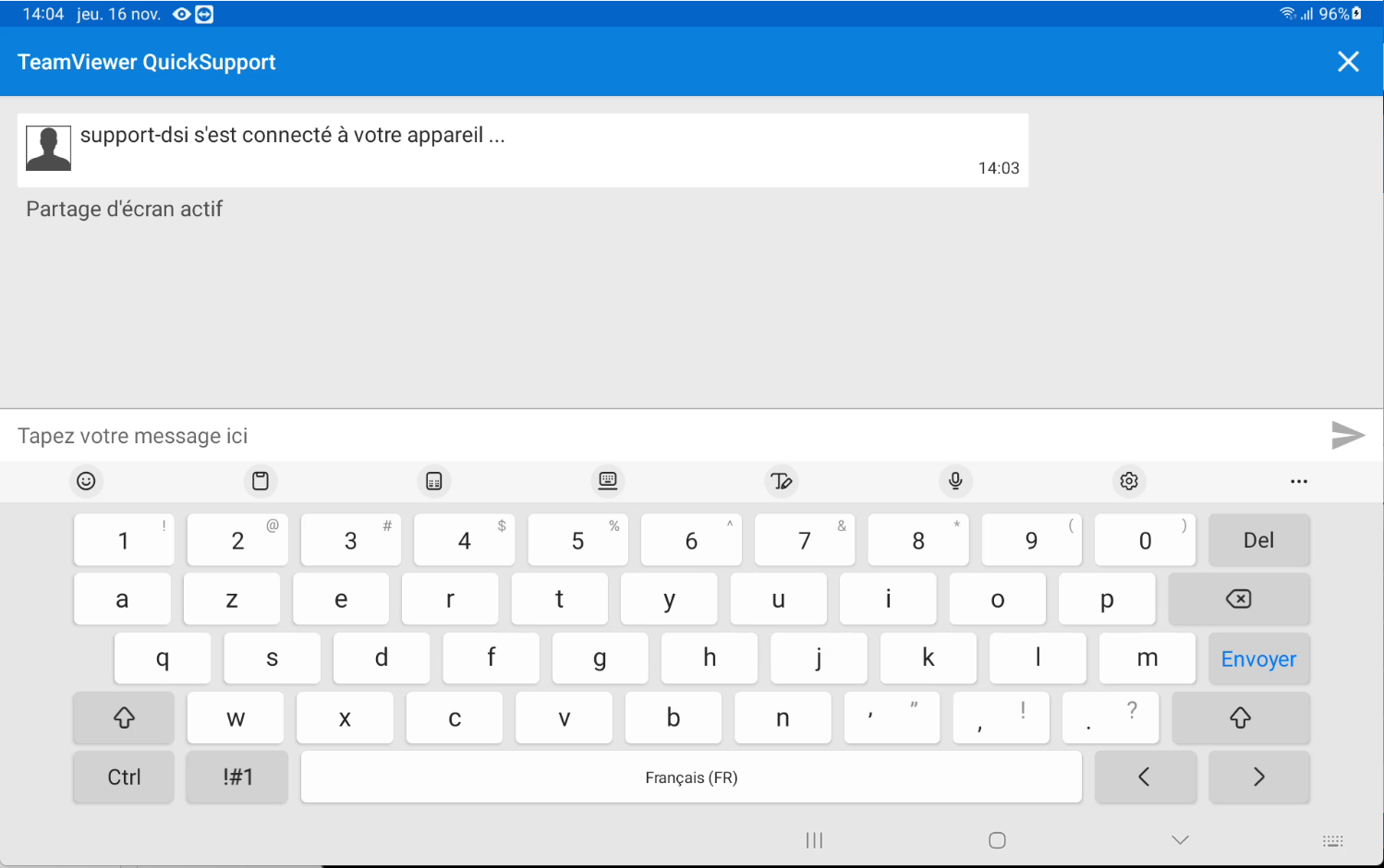
Task: Open the calculator-style keypad icon
Action: coord(434,481)
